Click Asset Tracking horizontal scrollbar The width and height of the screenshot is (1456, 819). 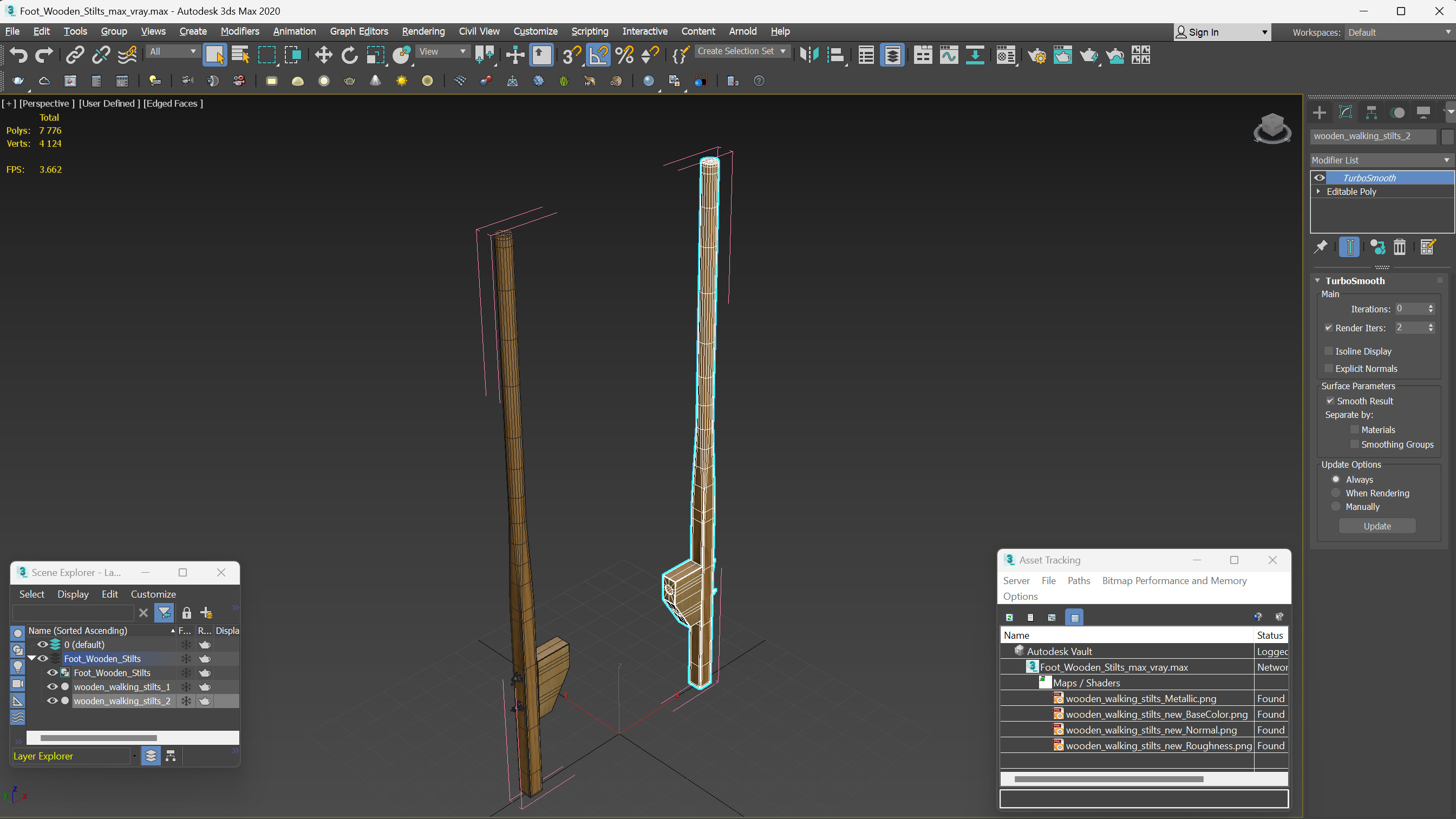pos(1108,779)
